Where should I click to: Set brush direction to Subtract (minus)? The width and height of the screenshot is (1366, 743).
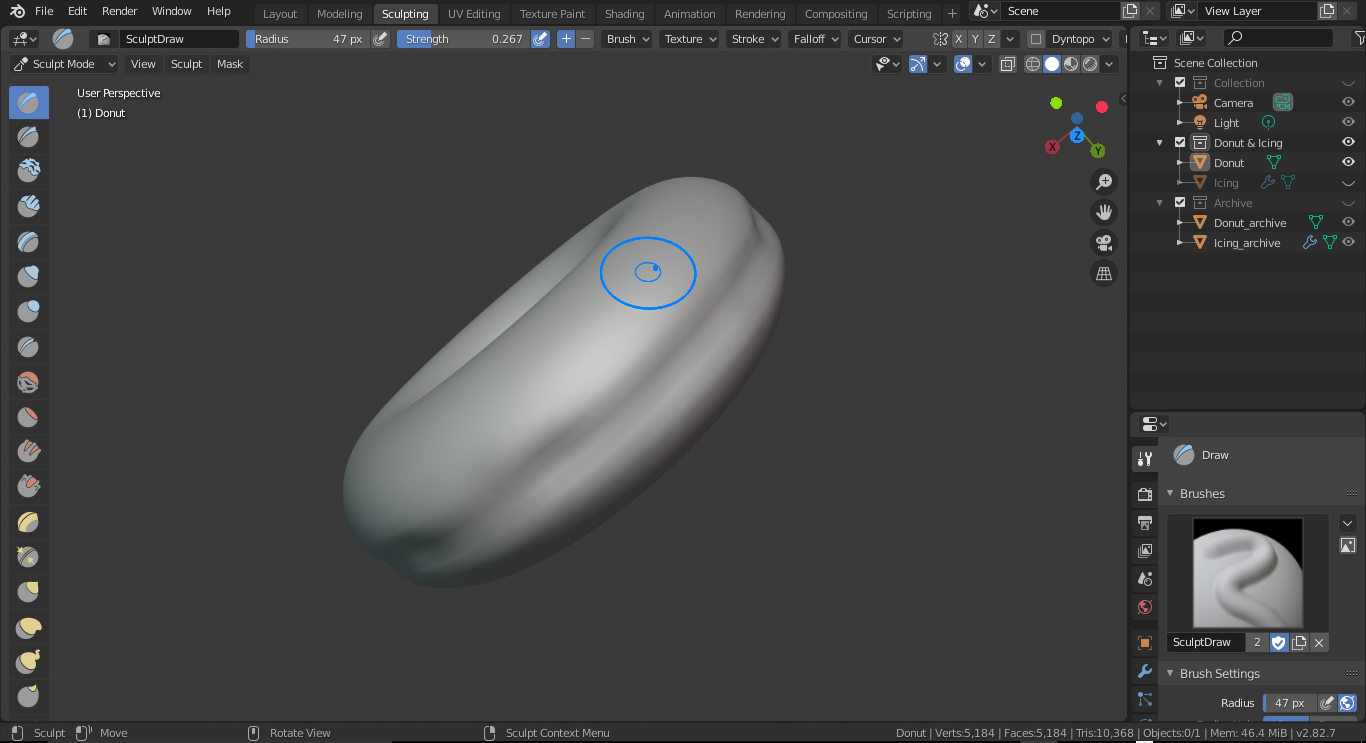(x=585, y=39)
